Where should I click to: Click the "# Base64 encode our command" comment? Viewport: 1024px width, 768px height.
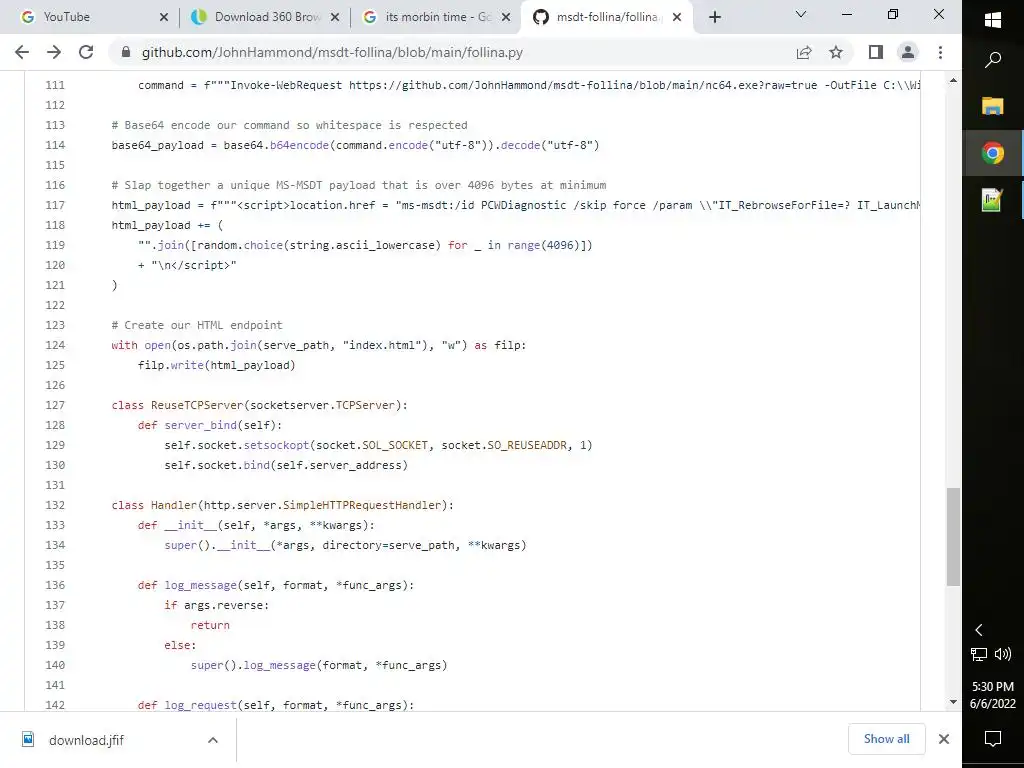pos(289,125)
